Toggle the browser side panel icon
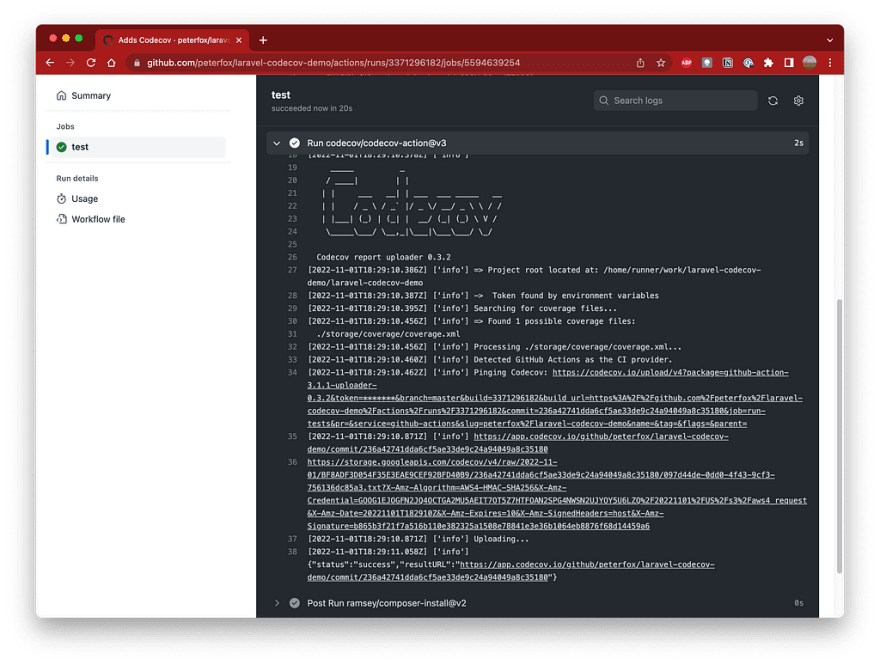The height and width of the screenshot is (665, 880). [789, 63]
